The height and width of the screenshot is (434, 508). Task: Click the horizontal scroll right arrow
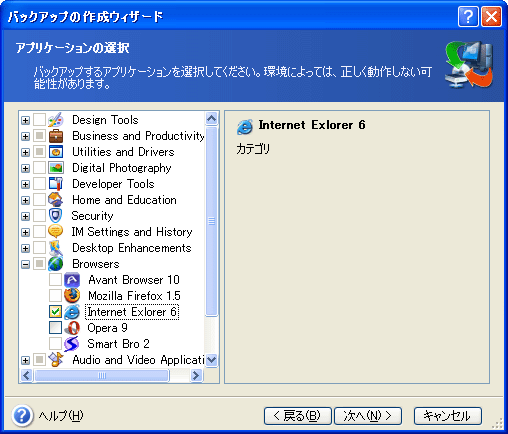[197, 376]
